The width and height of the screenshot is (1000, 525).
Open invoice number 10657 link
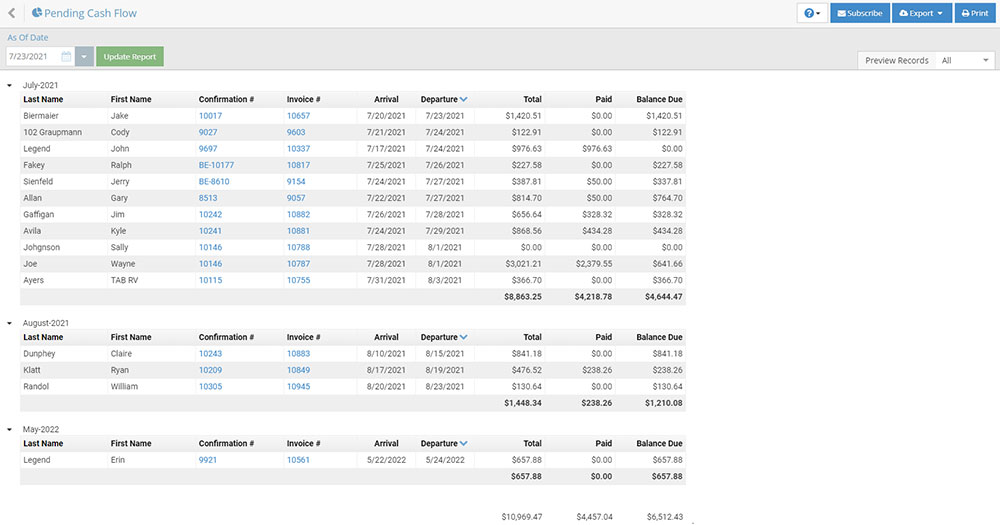[298, 116]
